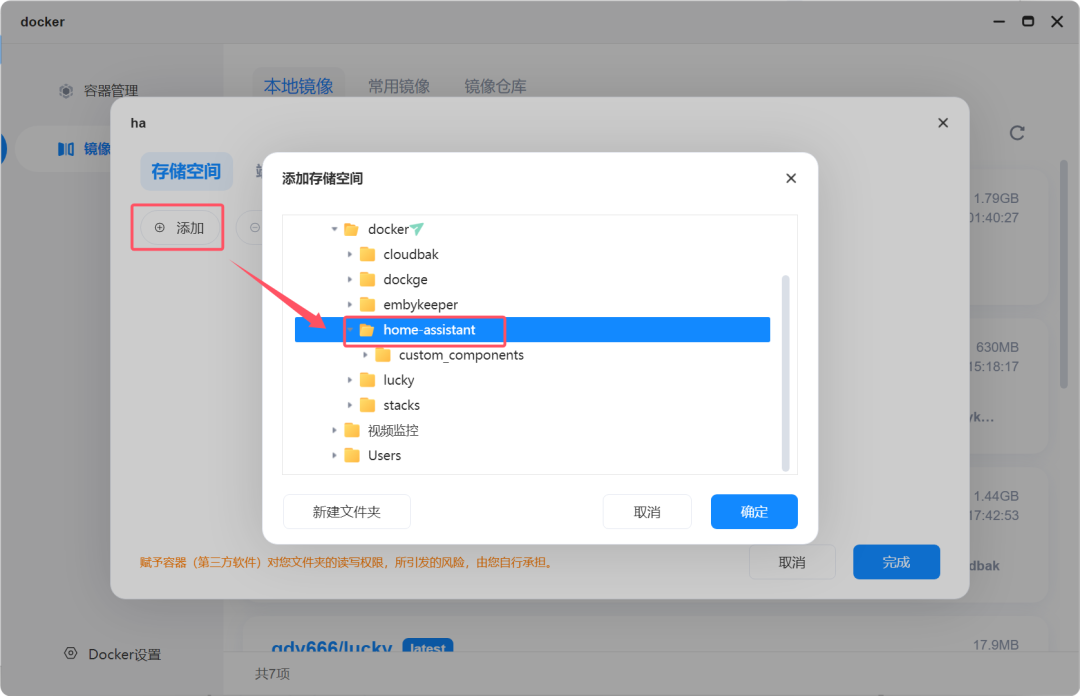Click the latest tag badge
The height and width of the screenshot is (696, 1080).
click(x=428, y=646)
